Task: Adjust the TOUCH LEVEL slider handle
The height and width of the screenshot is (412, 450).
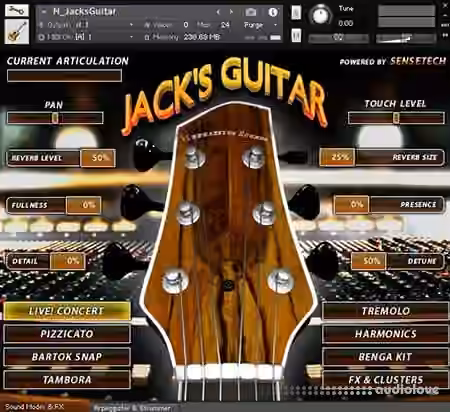Action: [x=396, y=117]
